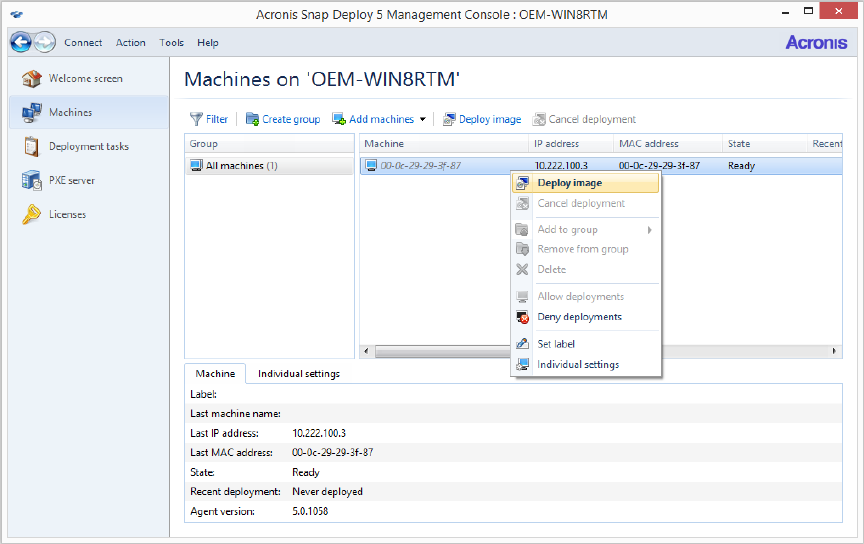Choose Deny deployments in context menu

click(586, 317)
